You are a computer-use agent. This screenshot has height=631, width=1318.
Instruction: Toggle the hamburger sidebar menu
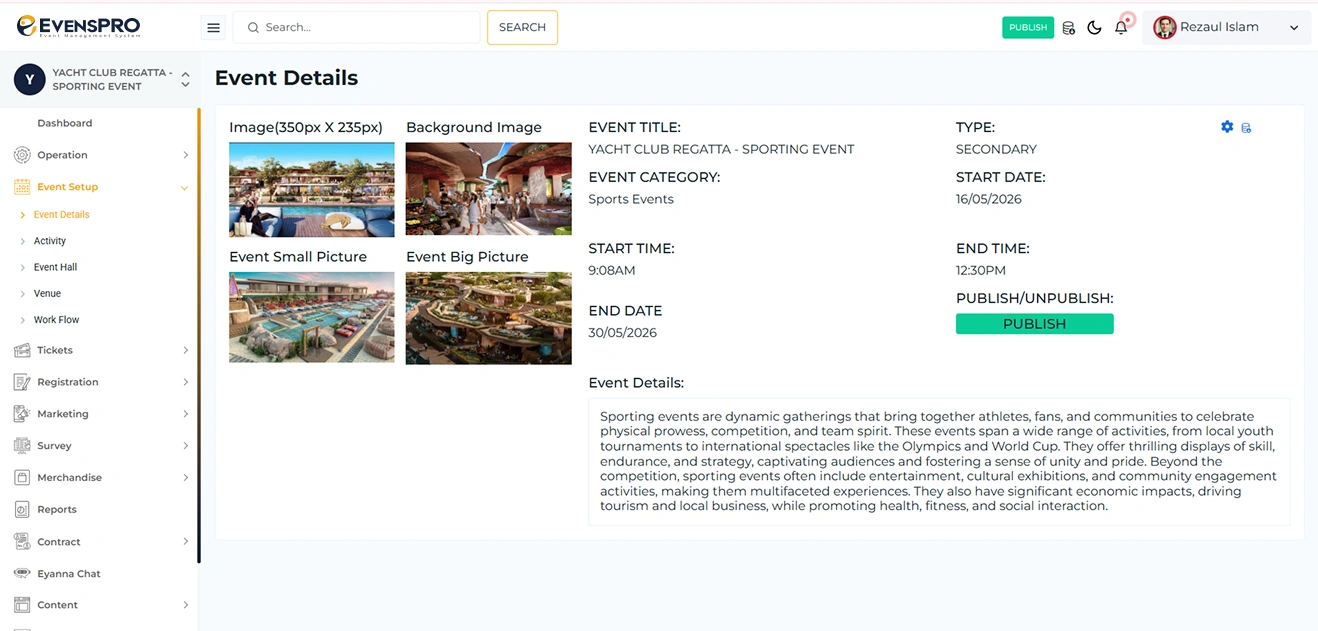[x=213, y=28]
